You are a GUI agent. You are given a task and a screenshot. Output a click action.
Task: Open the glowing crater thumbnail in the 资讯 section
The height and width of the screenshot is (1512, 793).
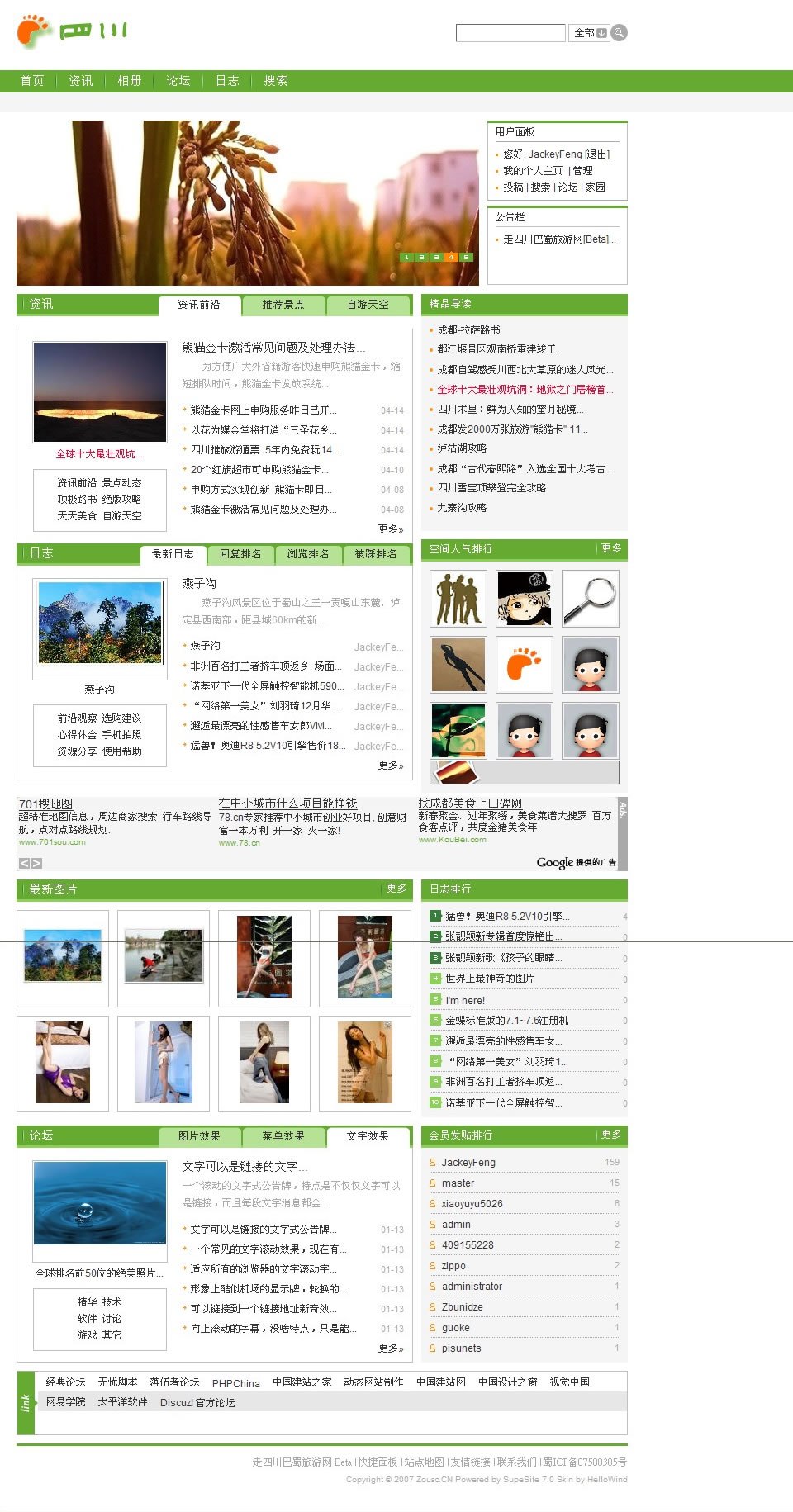99,391
